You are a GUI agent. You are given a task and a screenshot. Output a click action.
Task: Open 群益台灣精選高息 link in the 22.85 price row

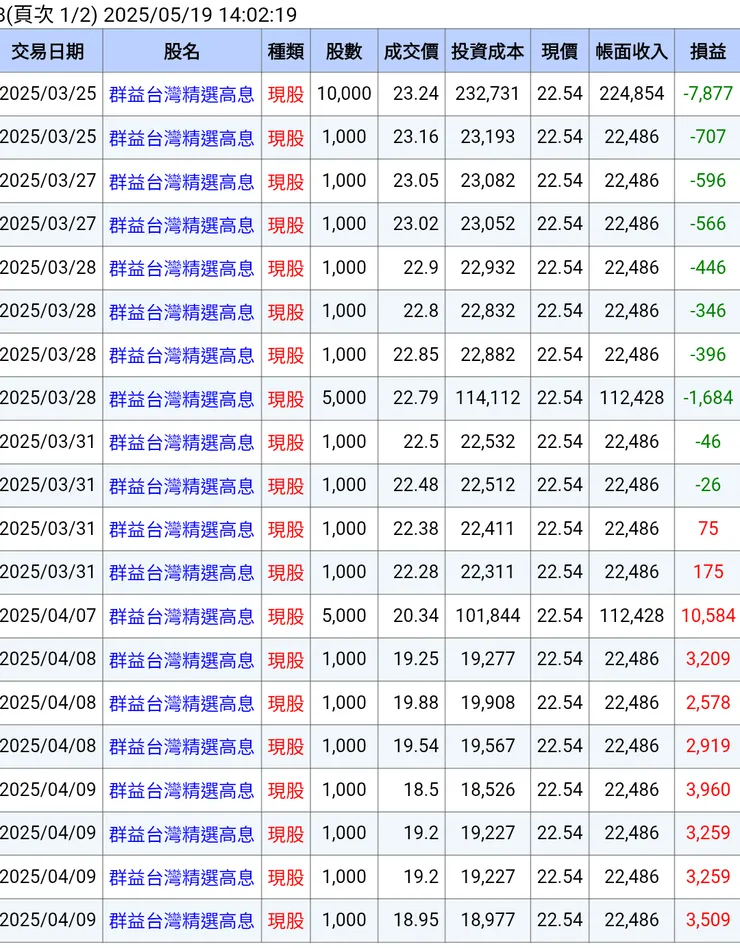tap(181, 356)
